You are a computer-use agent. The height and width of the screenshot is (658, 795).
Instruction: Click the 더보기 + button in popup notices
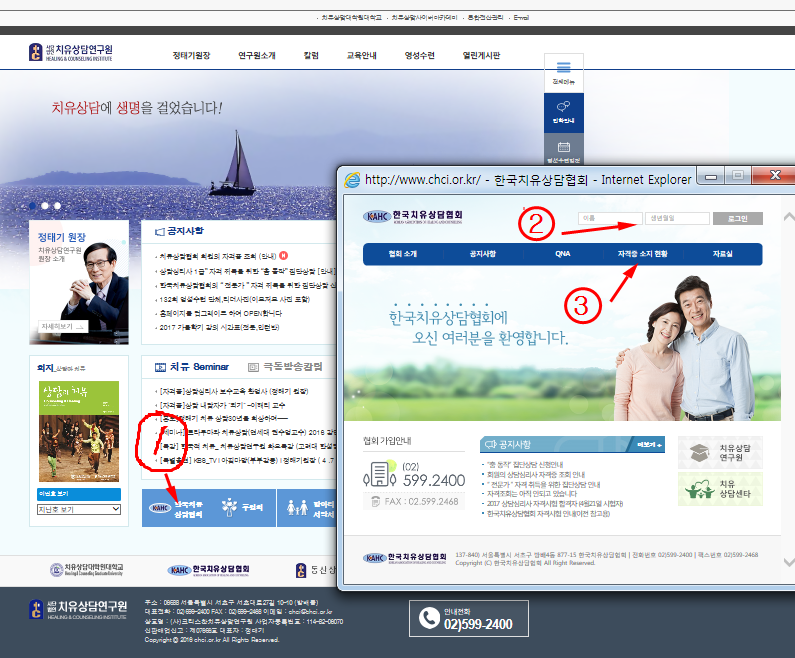(x=648, y=445)
